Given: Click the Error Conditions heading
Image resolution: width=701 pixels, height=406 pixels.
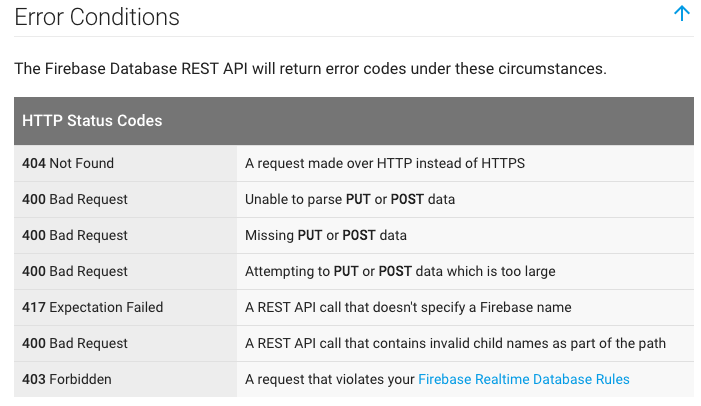Looking at the screenshot, I should [x=97, y=17].
